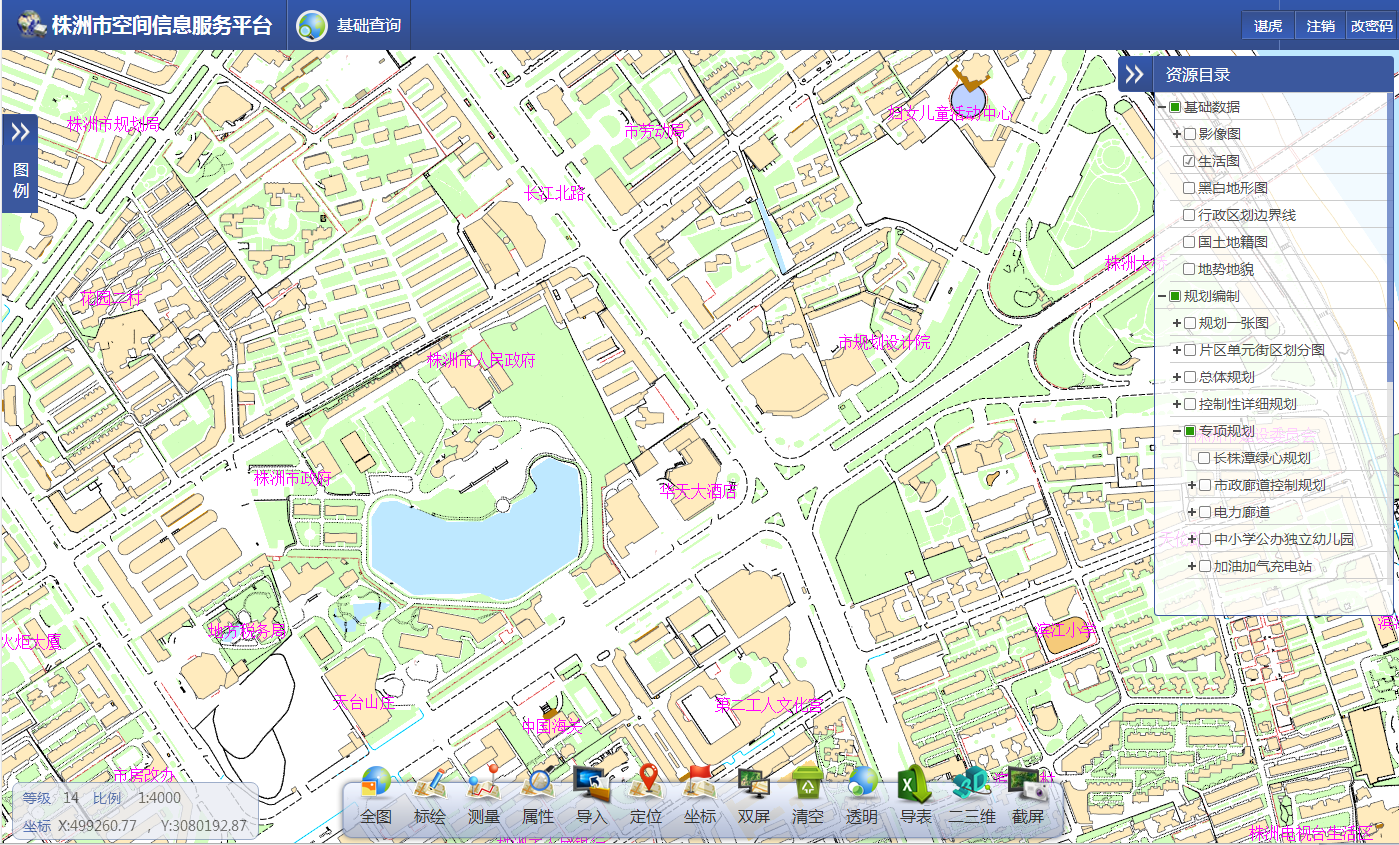Expand the 影像图 tree node
Viewport: 1399px width, 845px height.
1176,134
